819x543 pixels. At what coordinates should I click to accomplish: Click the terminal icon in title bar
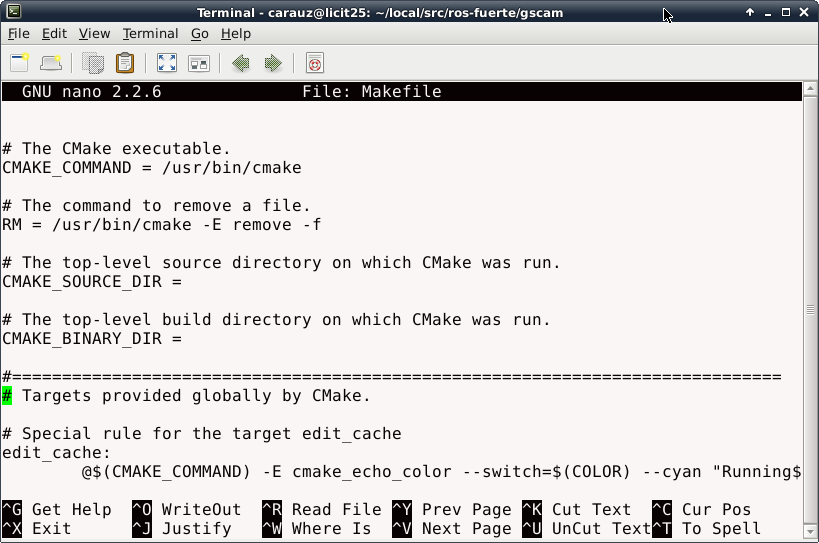pyautogui.click(x=12, y=12)
